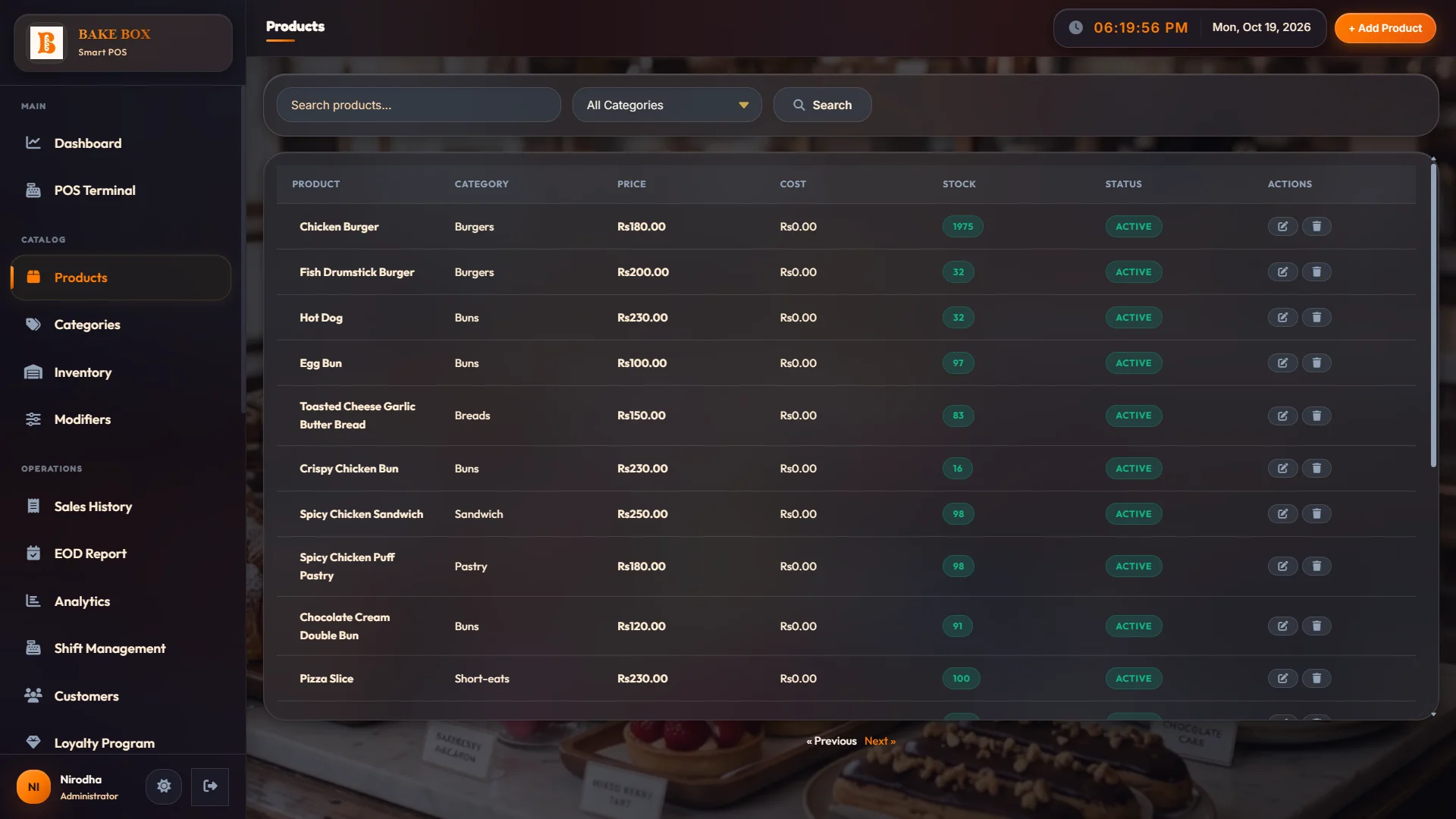Edit the Chicken Burger product

click(1282, 227)
